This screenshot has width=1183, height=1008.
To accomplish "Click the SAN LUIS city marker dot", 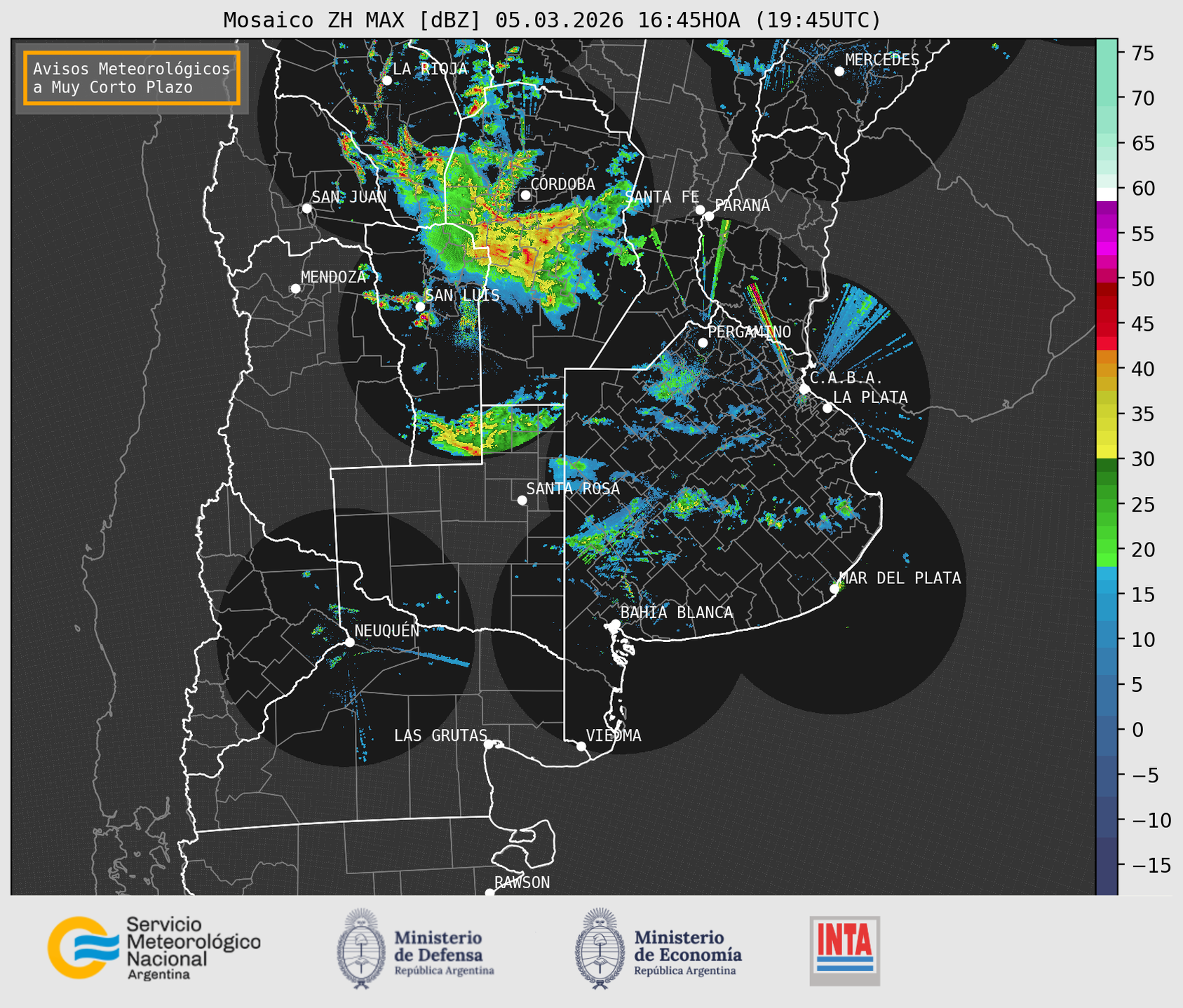I will (420, 306).
